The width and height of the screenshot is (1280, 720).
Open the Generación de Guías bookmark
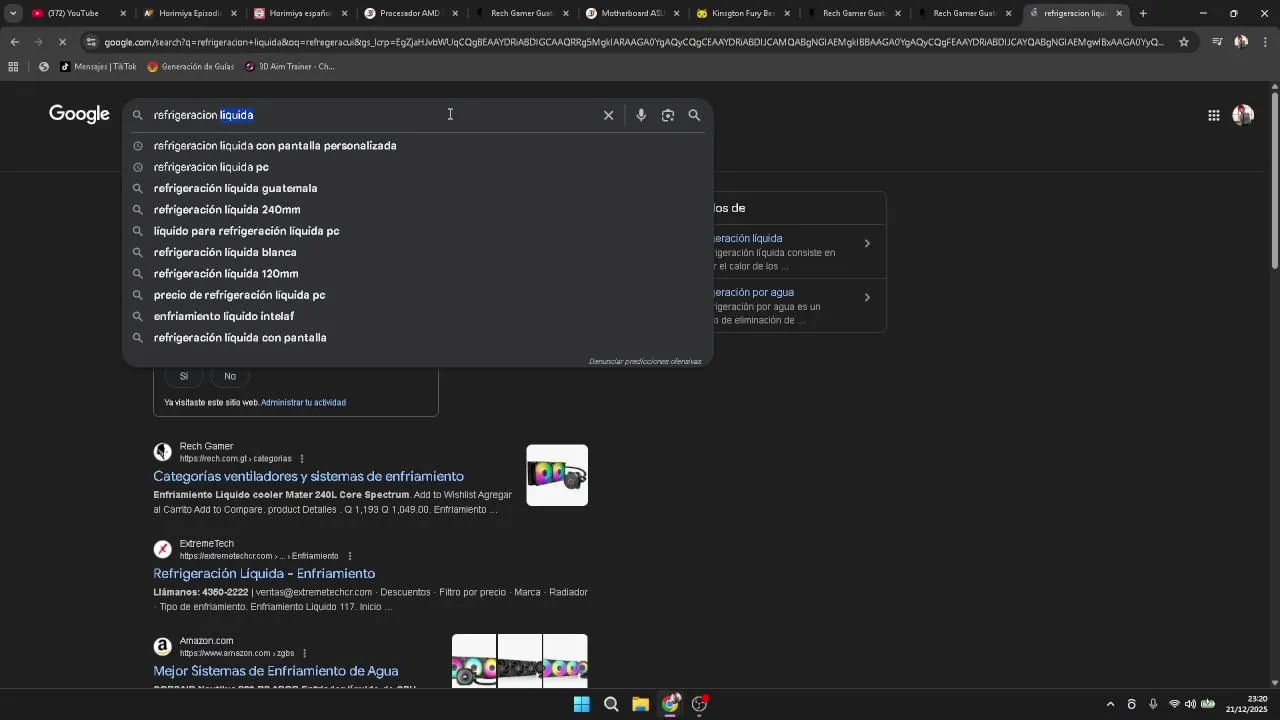[191, 66]
